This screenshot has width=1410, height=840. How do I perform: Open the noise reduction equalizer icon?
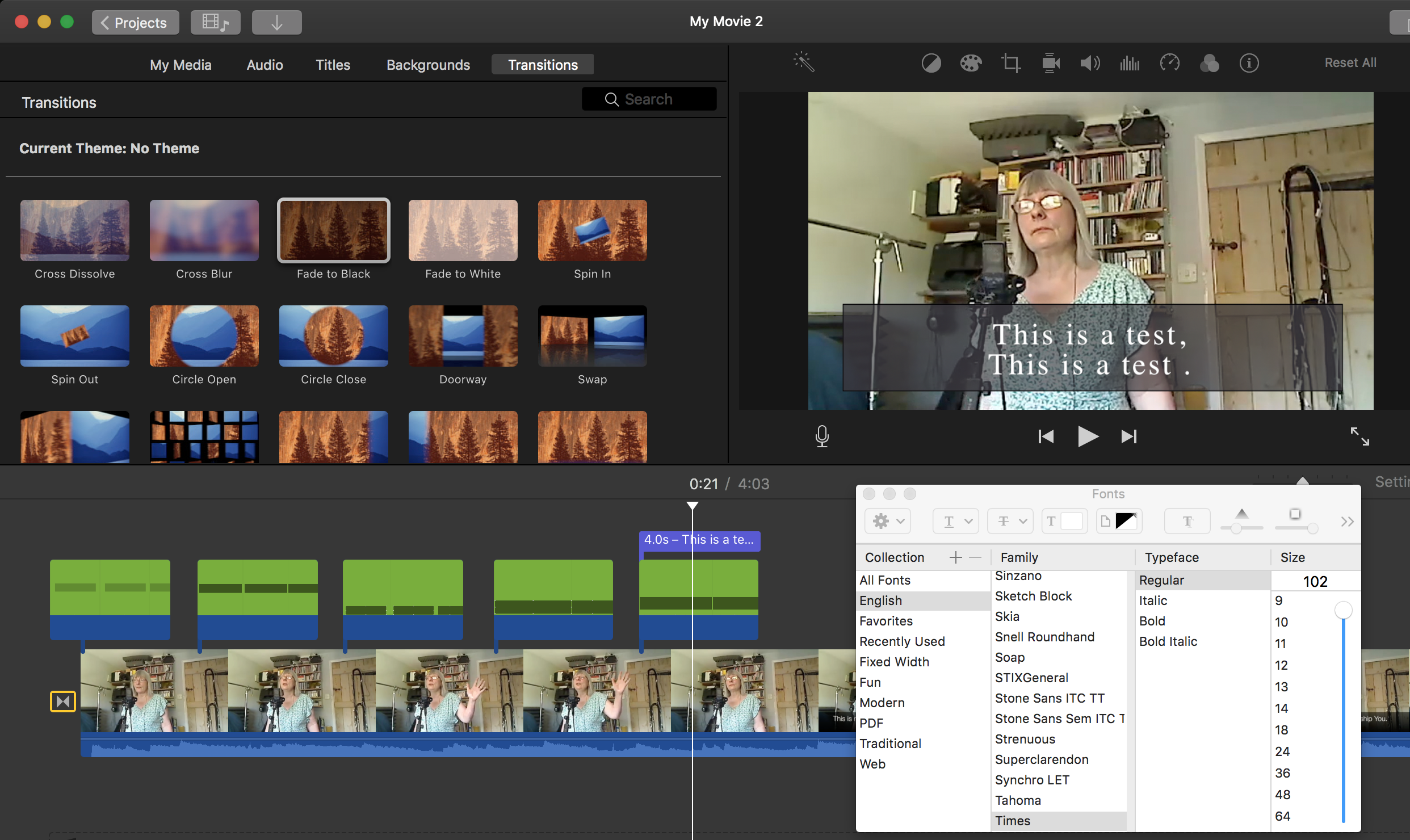[1130, 63]
